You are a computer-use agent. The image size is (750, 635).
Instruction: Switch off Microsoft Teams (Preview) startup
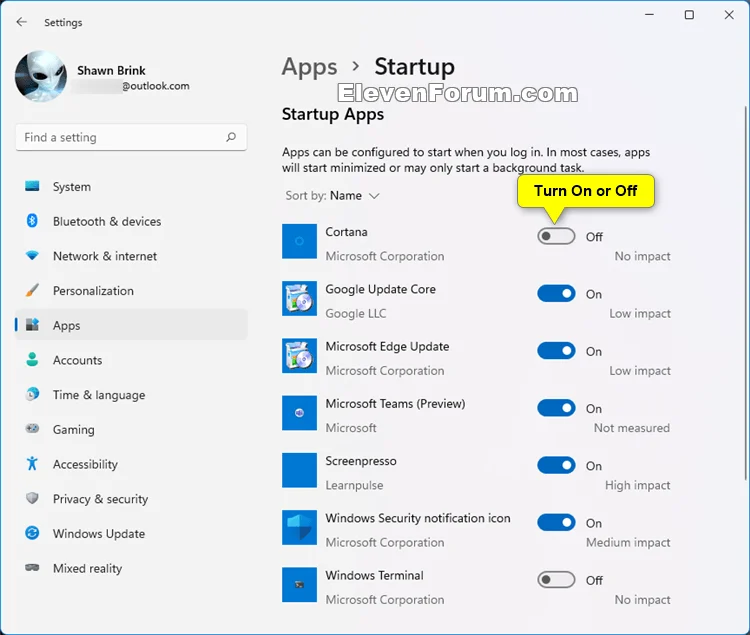556,408
